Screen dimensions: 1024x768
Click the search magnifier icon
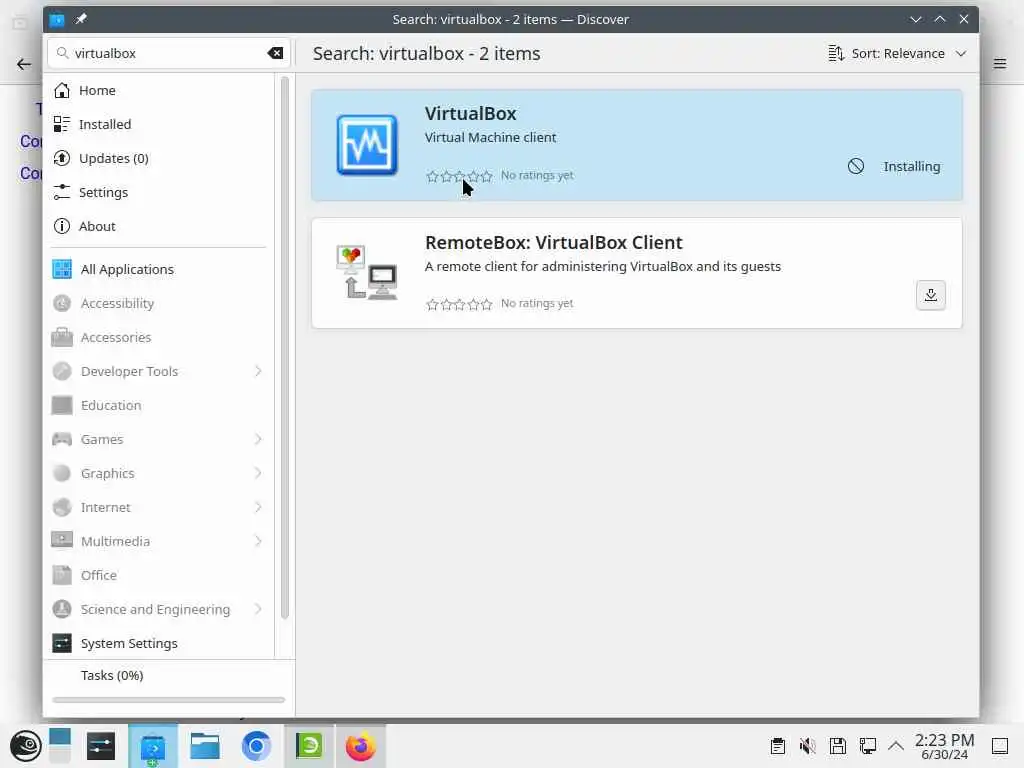coord(62,53)
